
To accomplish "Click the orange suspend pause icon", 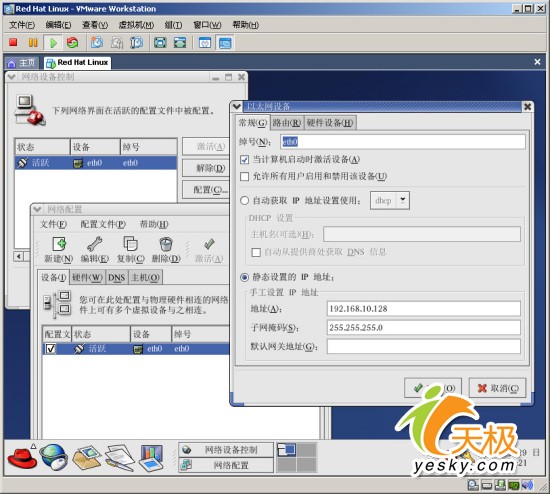I will coord(33,42).
